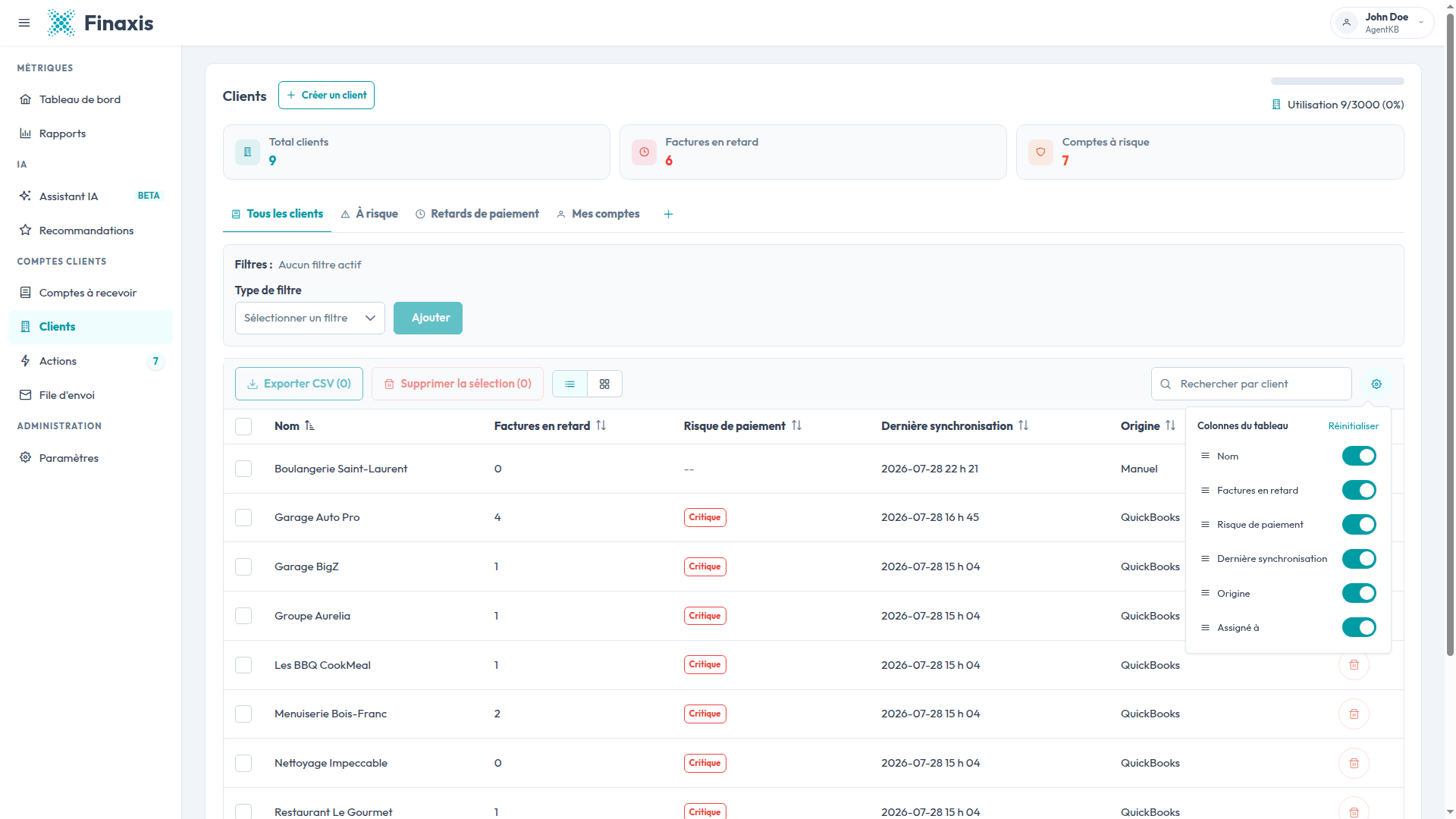
Task: Delete the Menuiserie Bois-Franc row
Action: pos(1354,714)
